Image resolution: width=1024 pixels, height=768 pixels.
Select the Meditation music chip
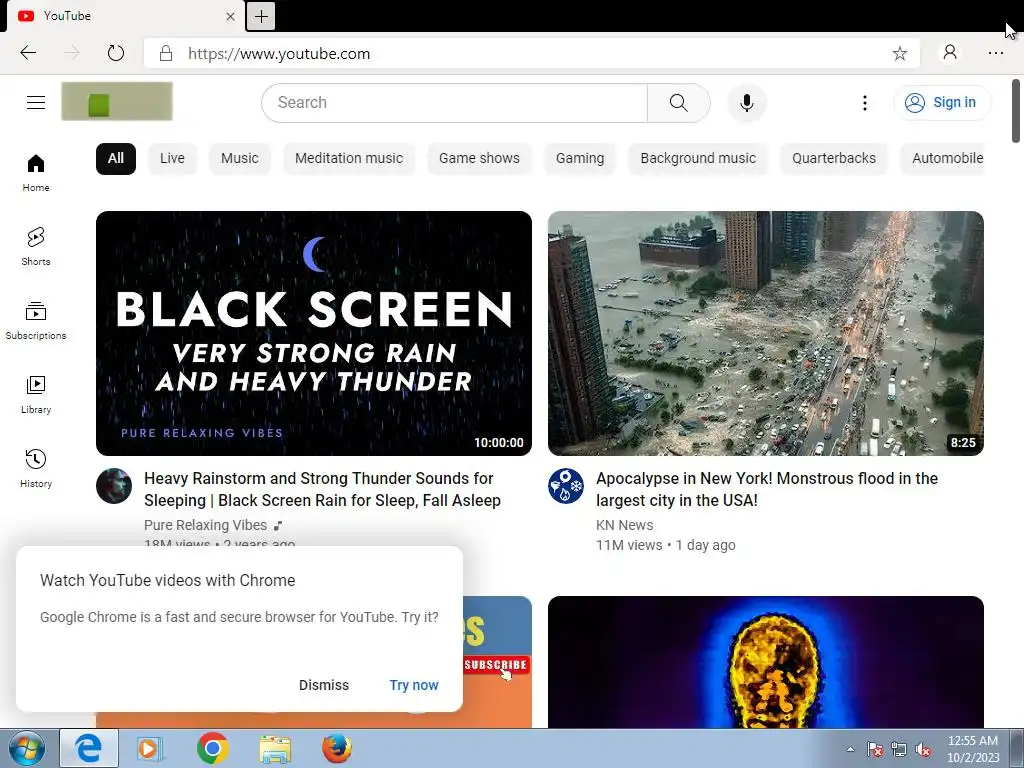[349, 159]
